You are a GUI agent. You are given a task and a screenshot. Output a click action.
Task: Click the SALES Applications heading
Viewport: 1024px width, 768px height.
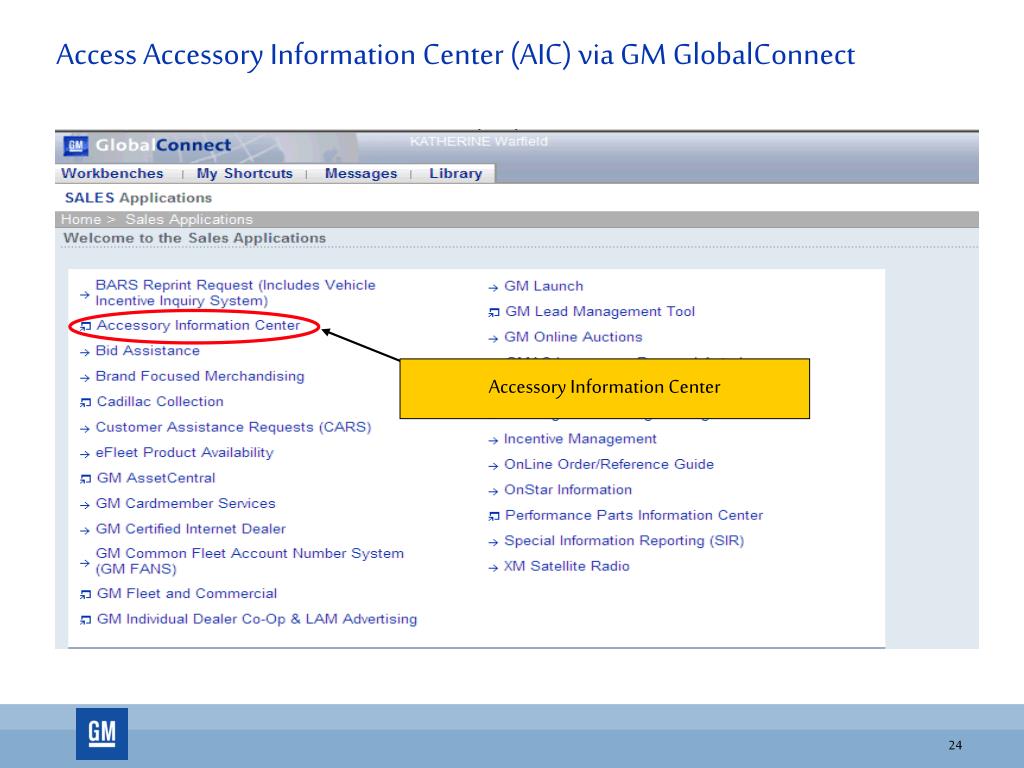tap(138, 198)
